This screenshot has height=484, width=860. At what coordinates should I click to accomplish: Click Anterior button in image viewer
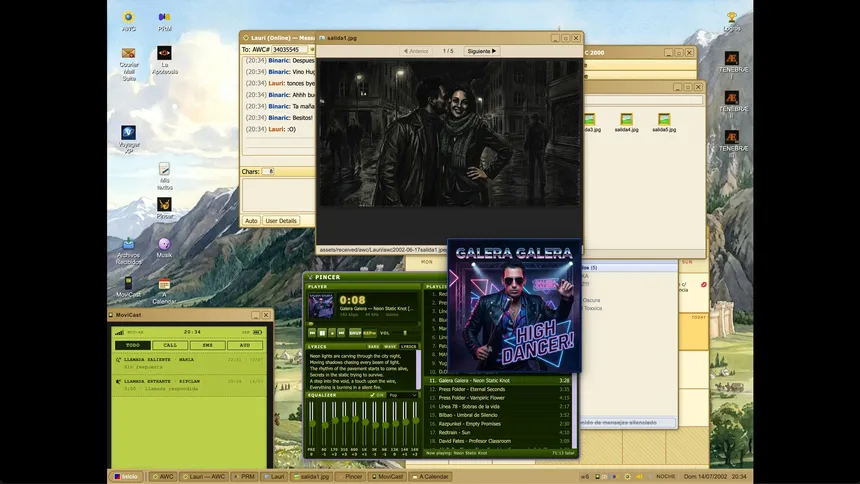[x=416, y=51]
